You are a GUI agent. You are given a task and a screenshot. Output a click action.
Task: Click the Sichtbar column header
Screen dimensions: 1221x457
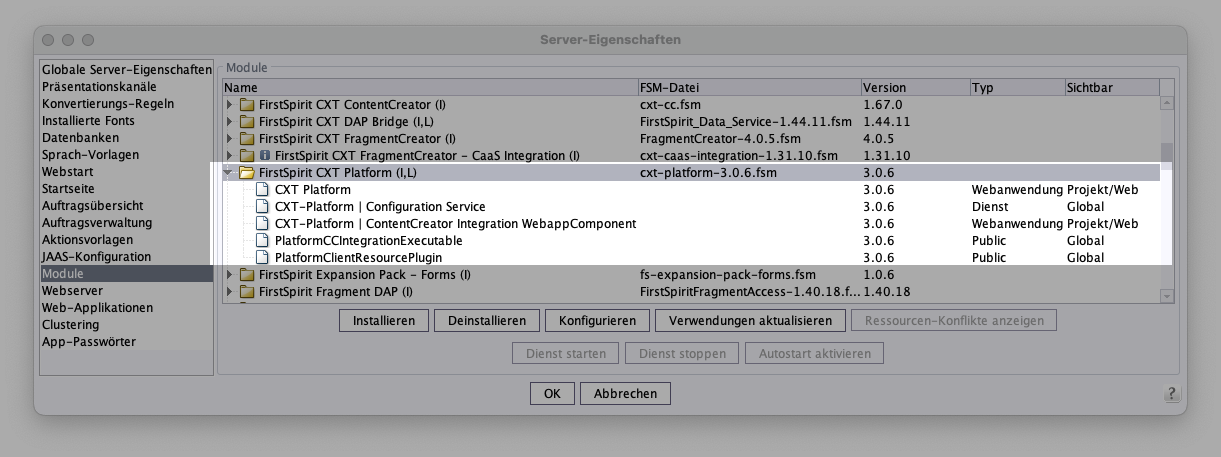click(1112, 88)
